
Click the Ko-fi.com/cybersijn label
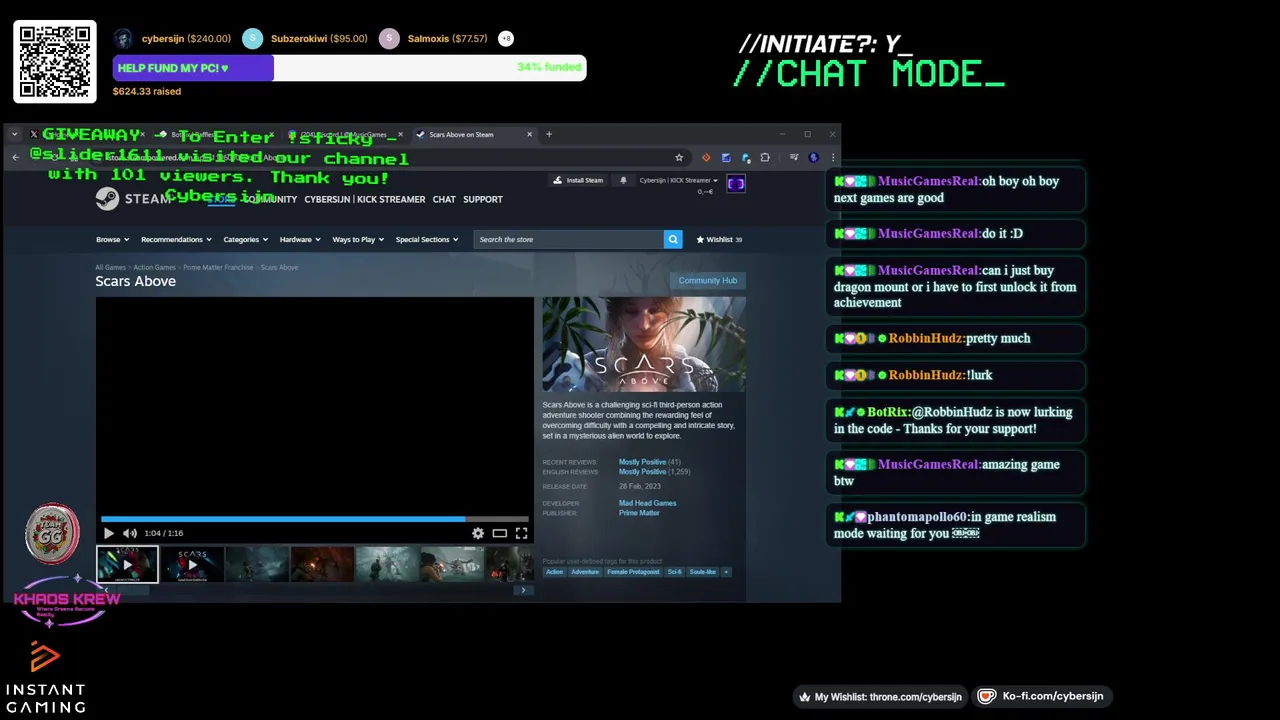[1044, 696]
